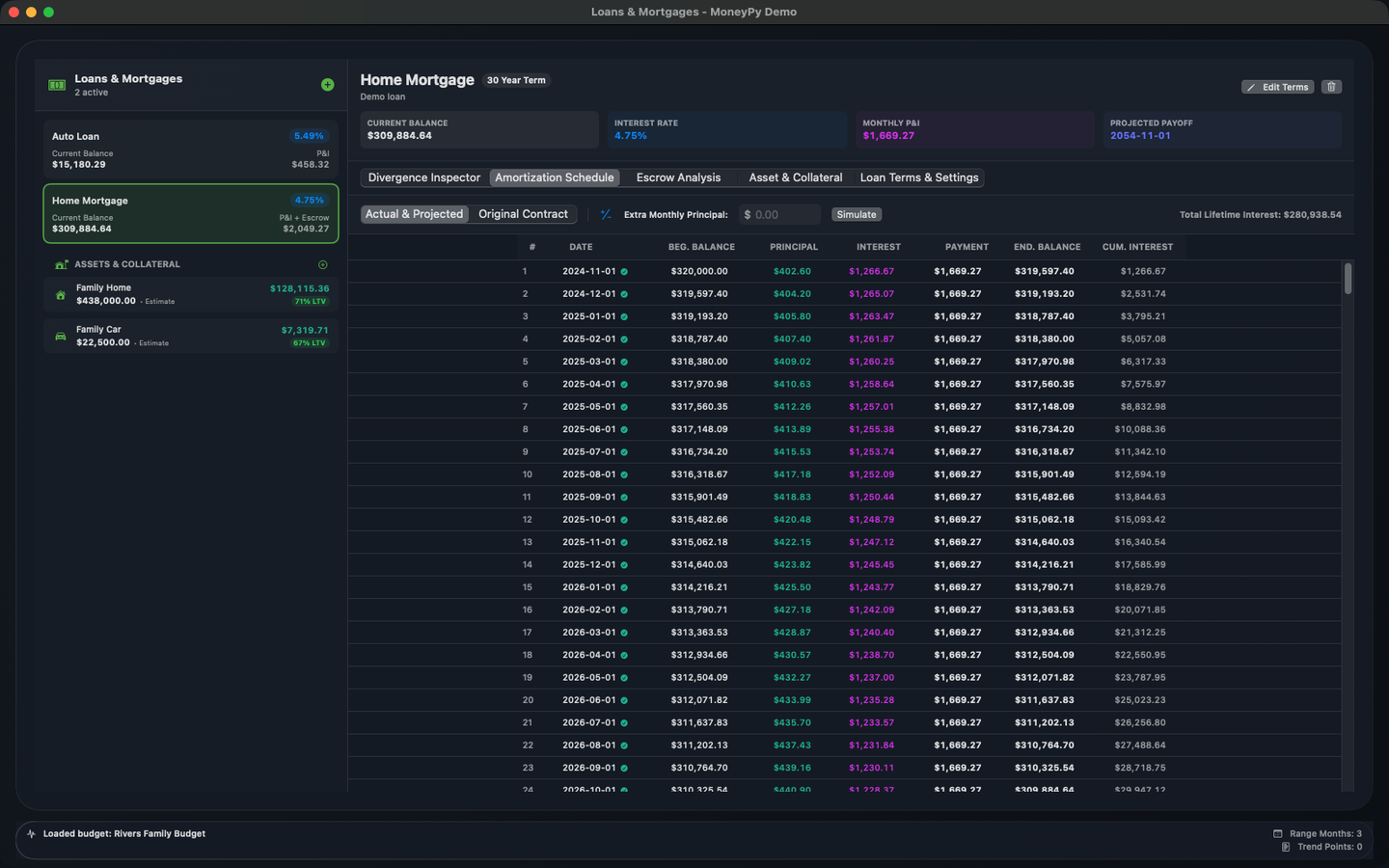
Task: Click the $15,093.42 cumulative interest cell
Action: 1140,520
